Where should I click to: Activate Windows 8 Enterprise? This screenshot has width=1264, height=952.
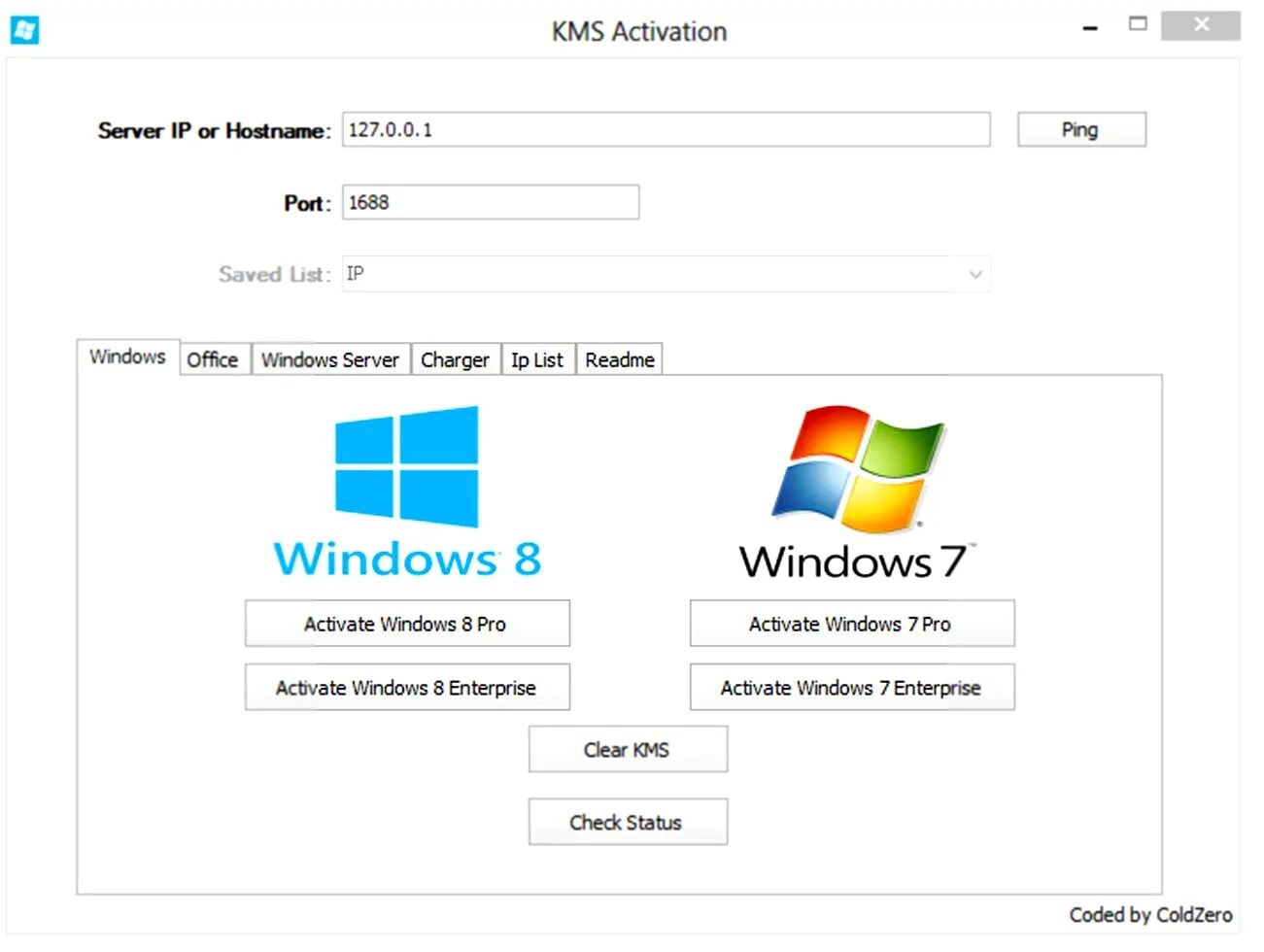pyautogui.click(x=407, y=688)
